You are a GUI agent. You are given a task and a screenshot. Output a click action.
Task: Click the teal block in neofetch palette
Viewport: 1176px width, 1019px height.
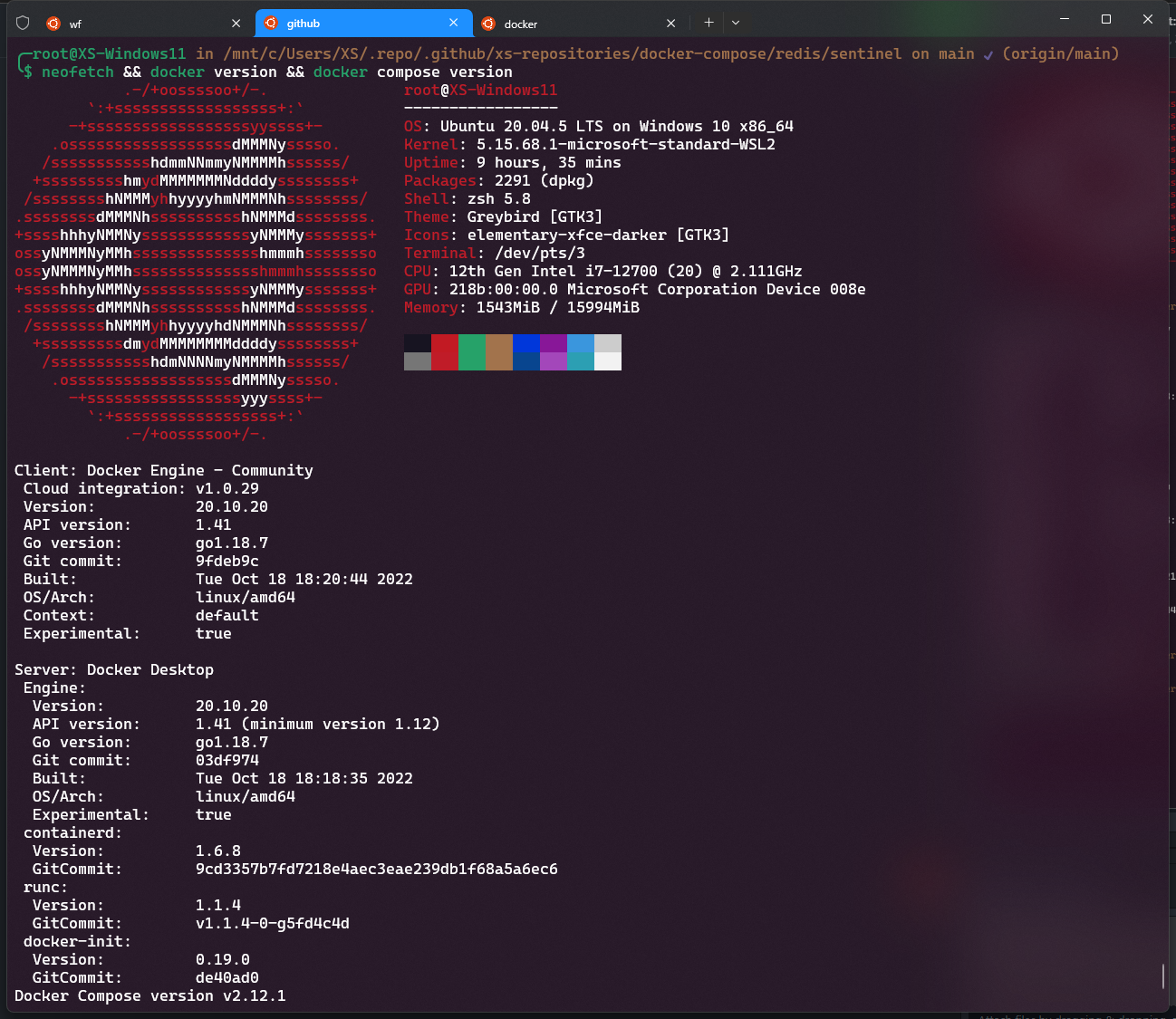pos(581,361)
